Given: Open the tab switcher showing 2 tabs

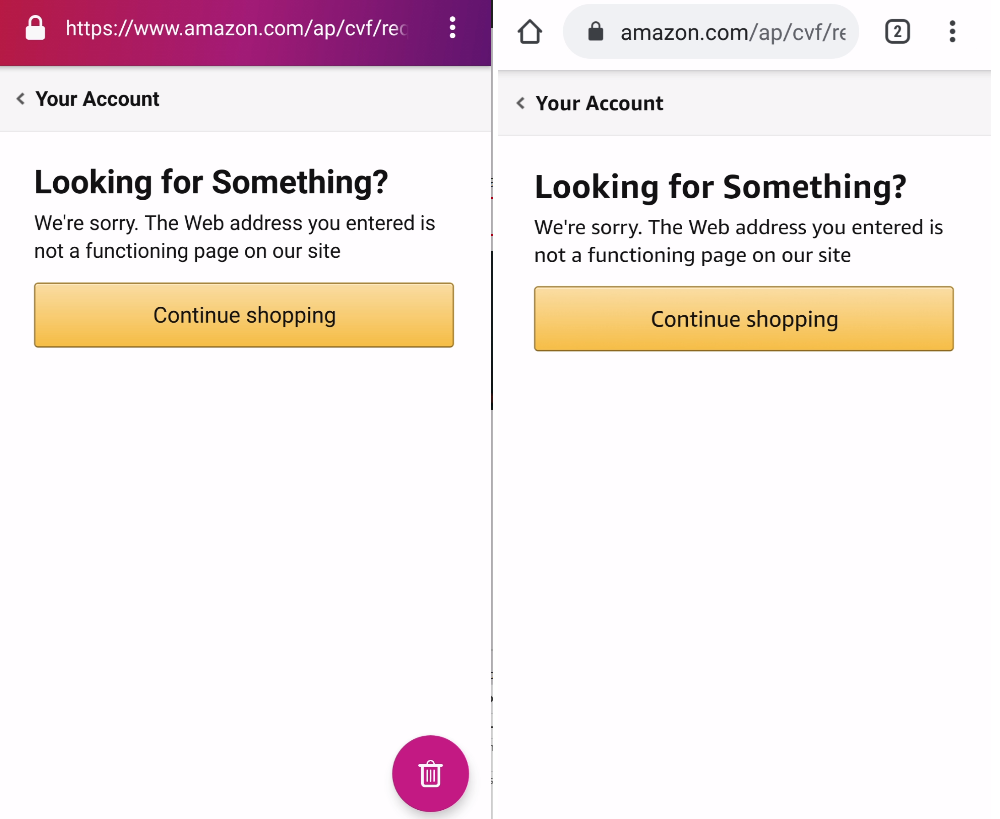Looking at the screenshot, I should tap(897, 31).
